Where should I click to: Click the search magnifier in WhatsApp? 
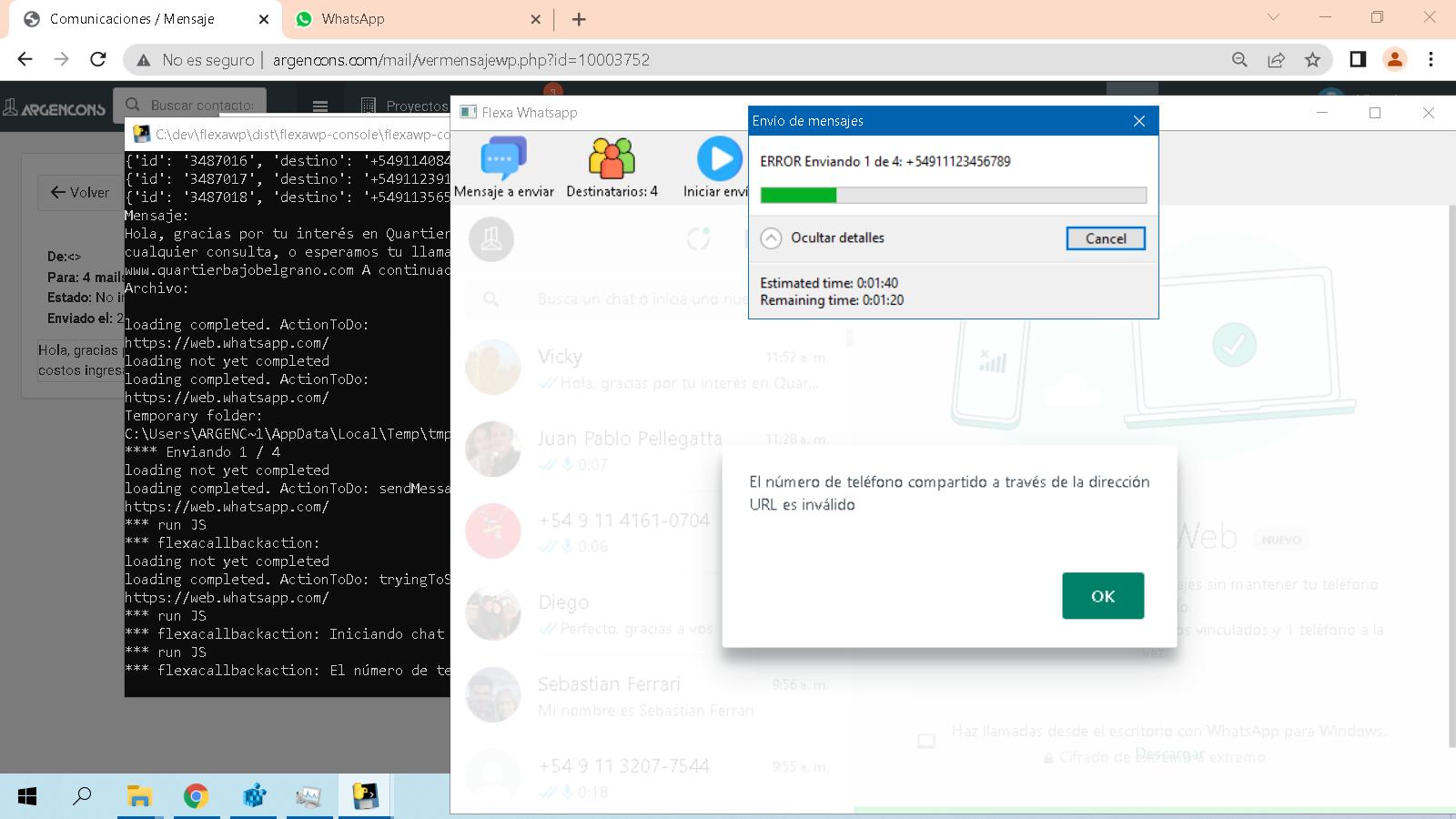(x=491, y=299)
